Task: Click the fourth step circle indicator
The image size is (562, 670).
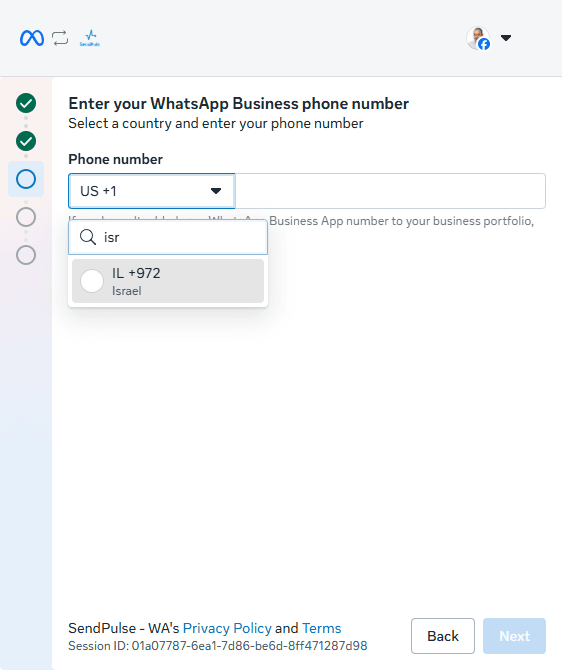Action: click(x=26, y=217)
